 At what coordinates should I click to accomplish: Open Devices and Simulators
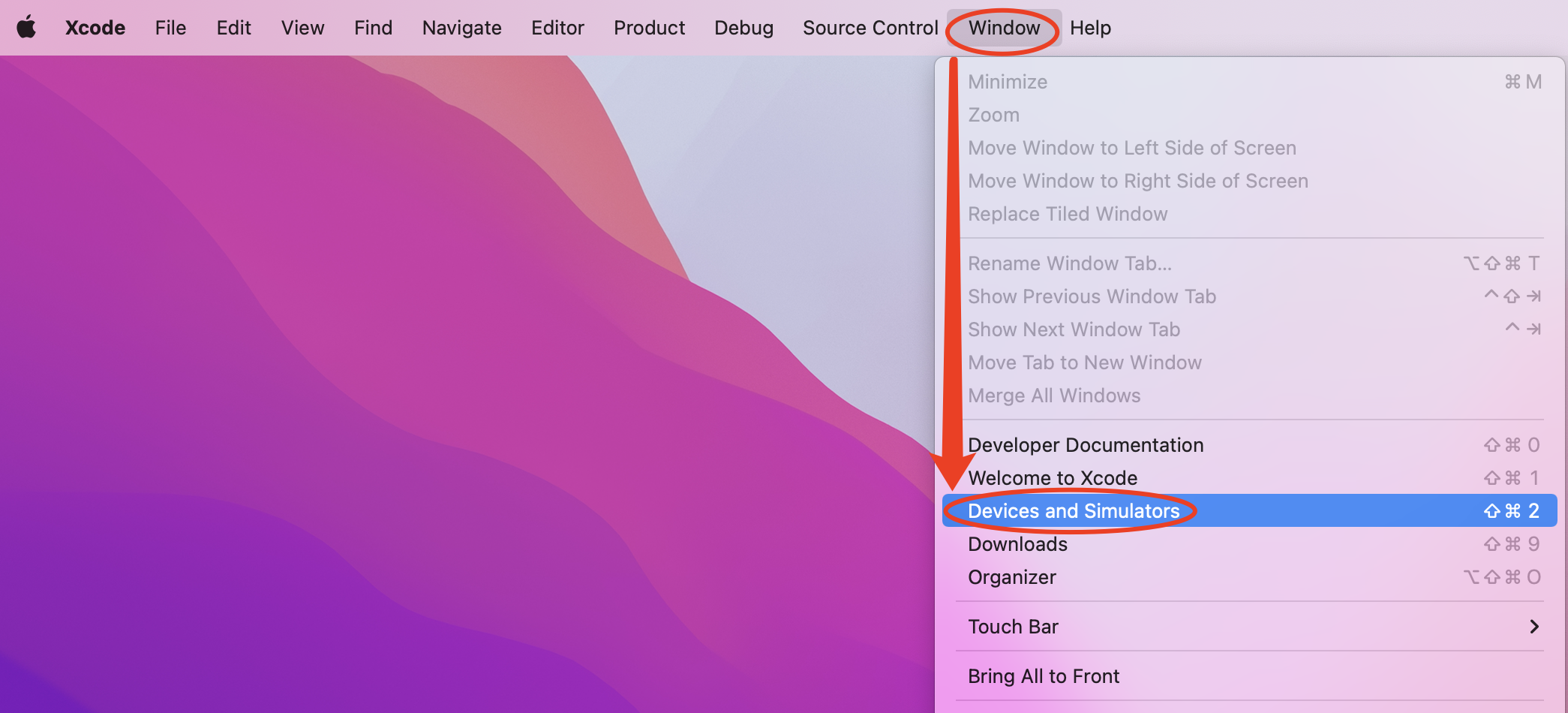(x=1250, y=510)
